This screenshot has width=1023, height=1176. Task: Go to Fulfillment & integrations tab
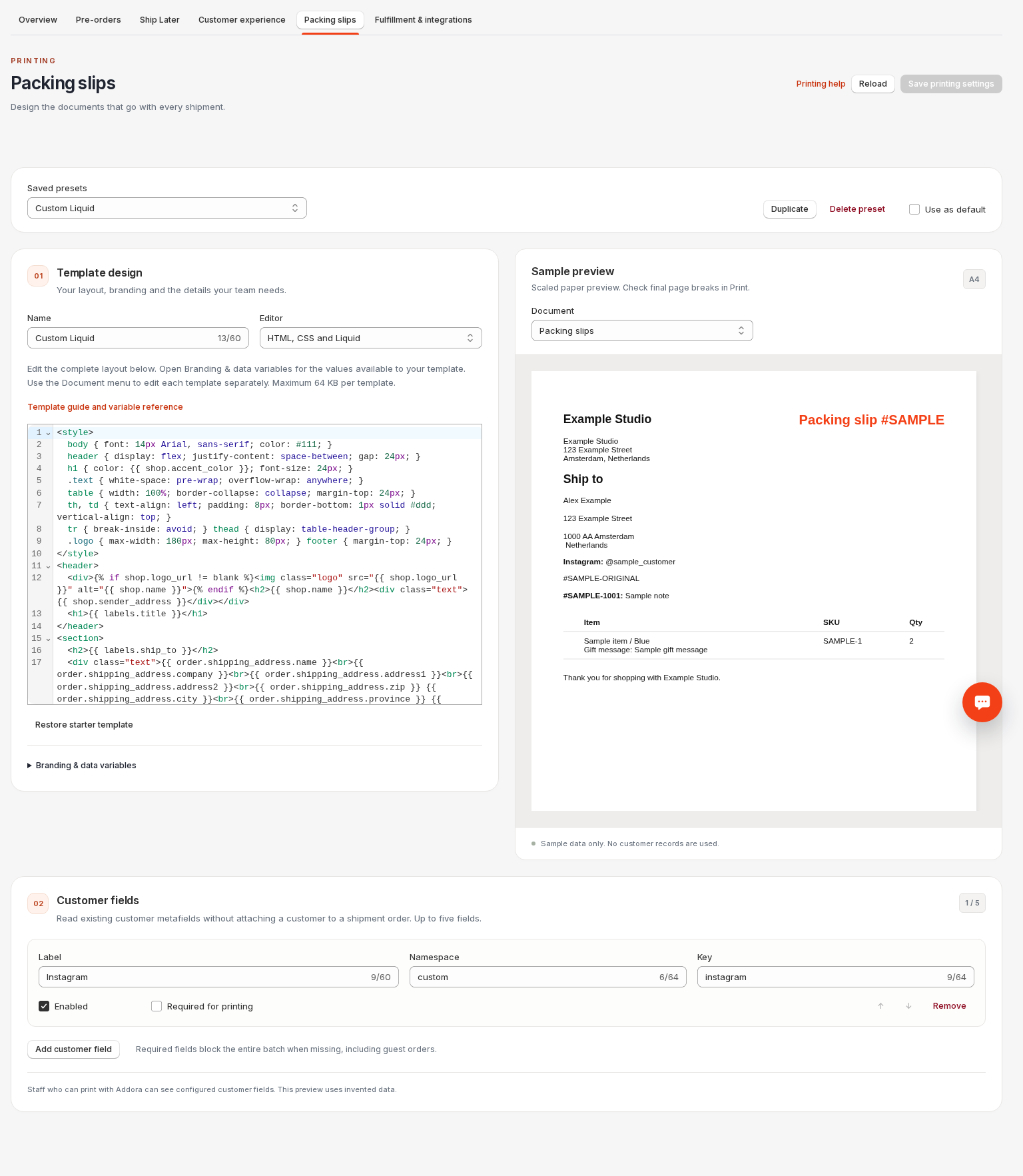[x=423, y=20]
